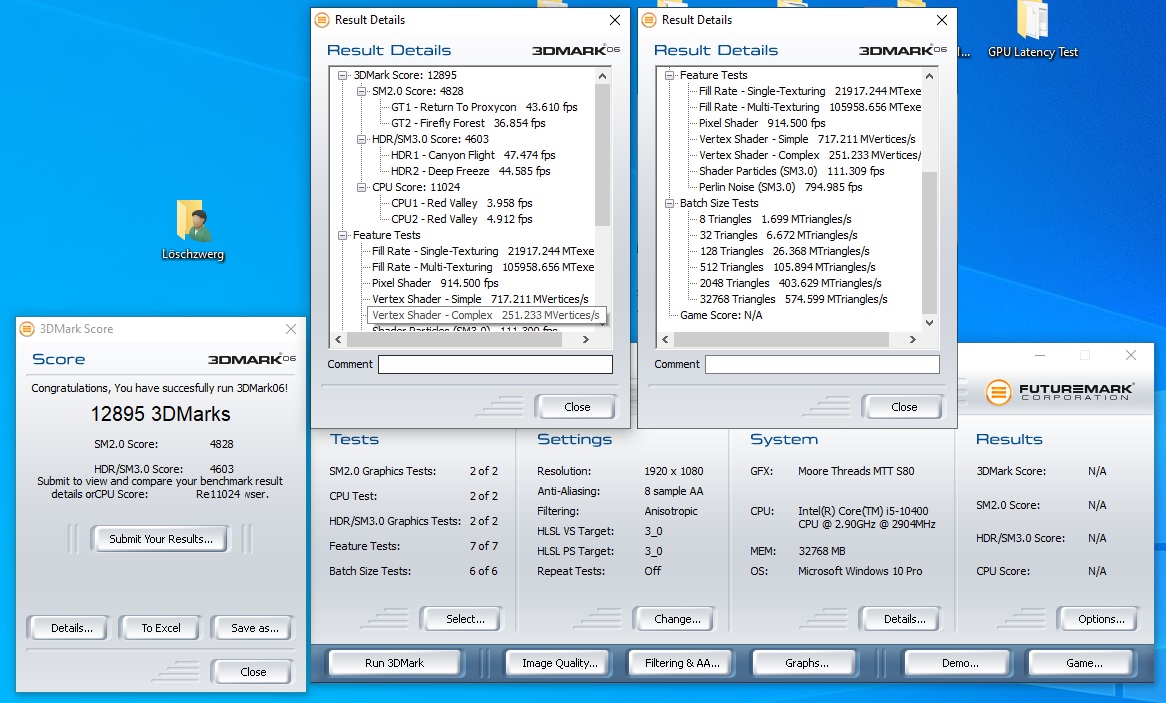Select HDR2 - Deep Freeze row
Viewport: 1166px width, 703px height.
(x=471, y=171)
